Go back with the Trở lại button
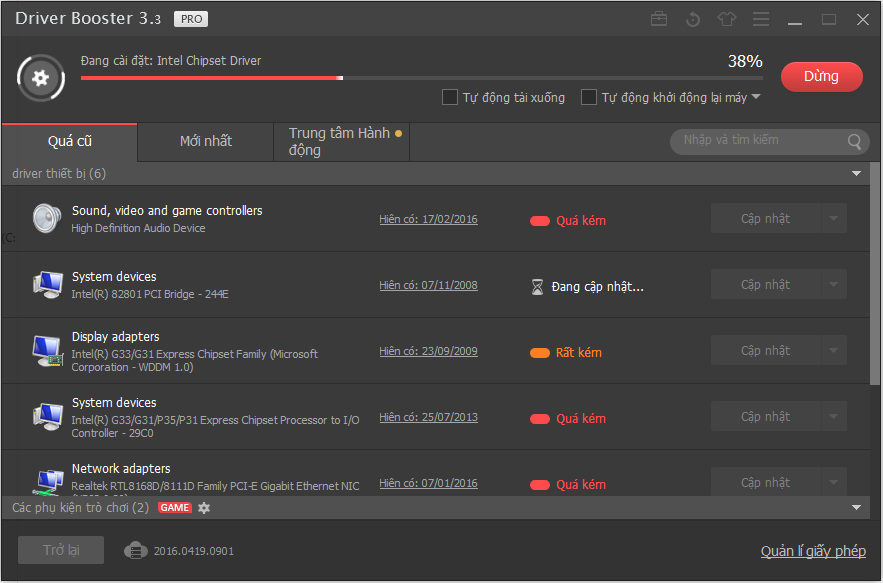Screen dimensions: 883x583 (61, 550)
